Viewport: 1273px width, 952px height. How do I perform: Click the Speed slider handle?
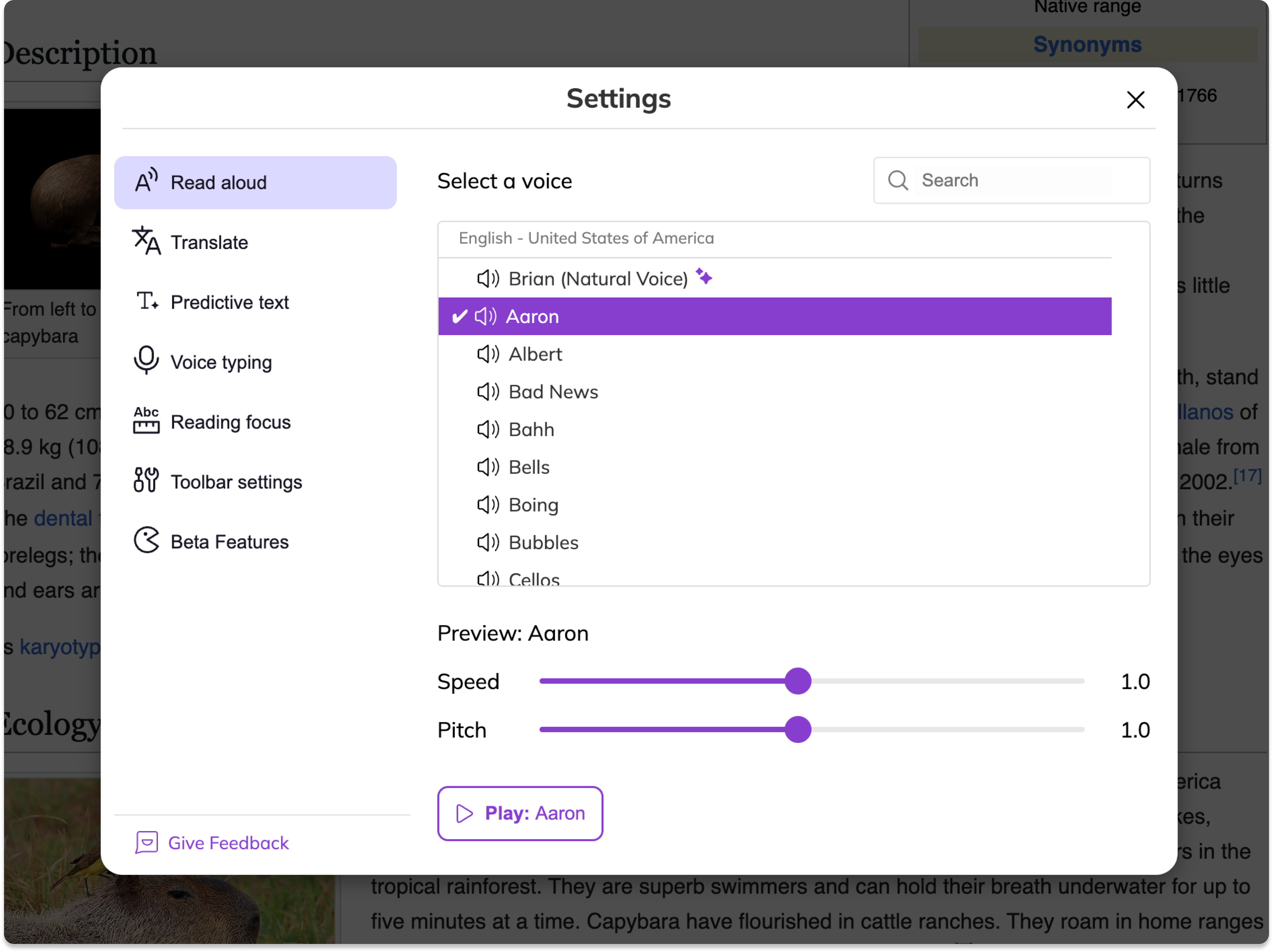coord(798,681)
